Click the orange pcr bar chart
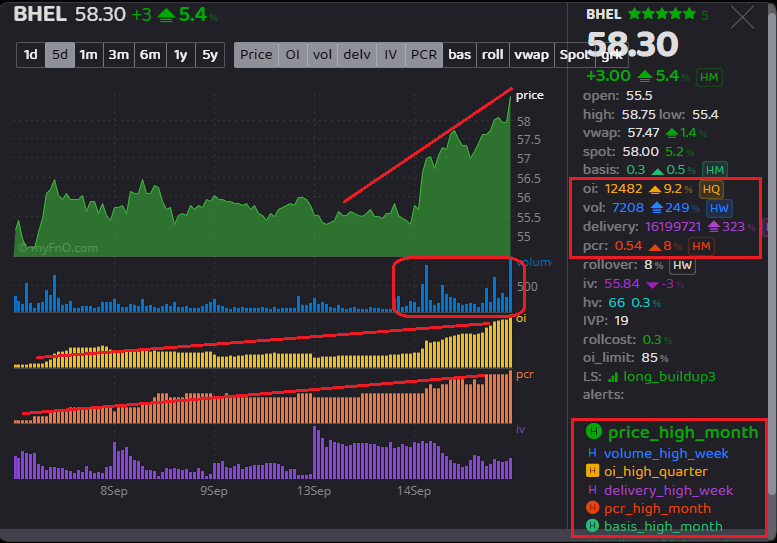 click(263, 397)
